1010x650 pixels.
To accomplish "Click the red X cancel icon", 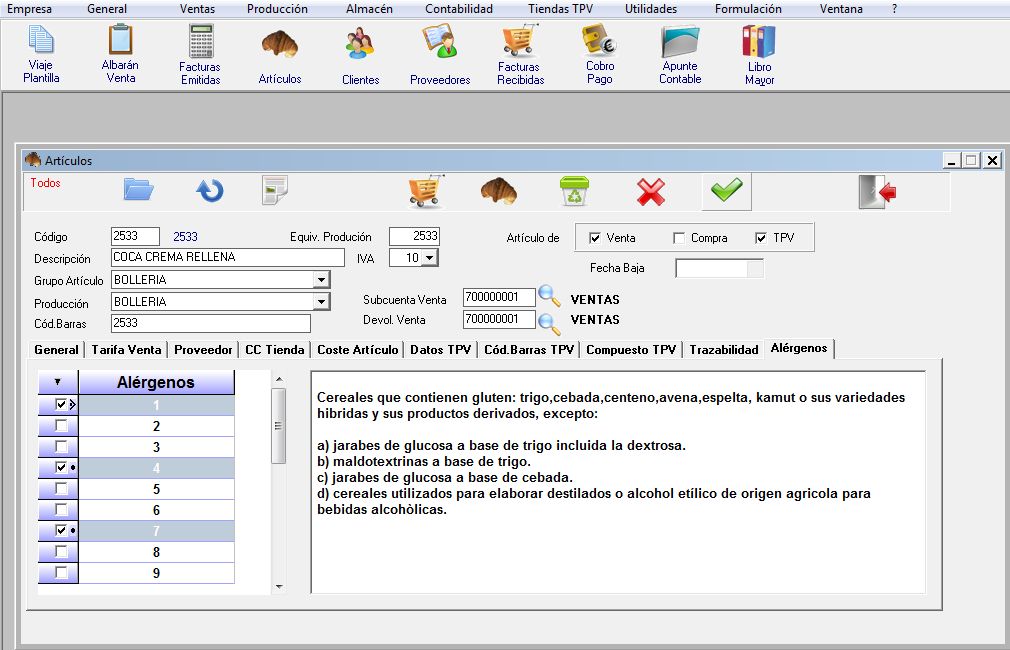I will tap(651, 190).
